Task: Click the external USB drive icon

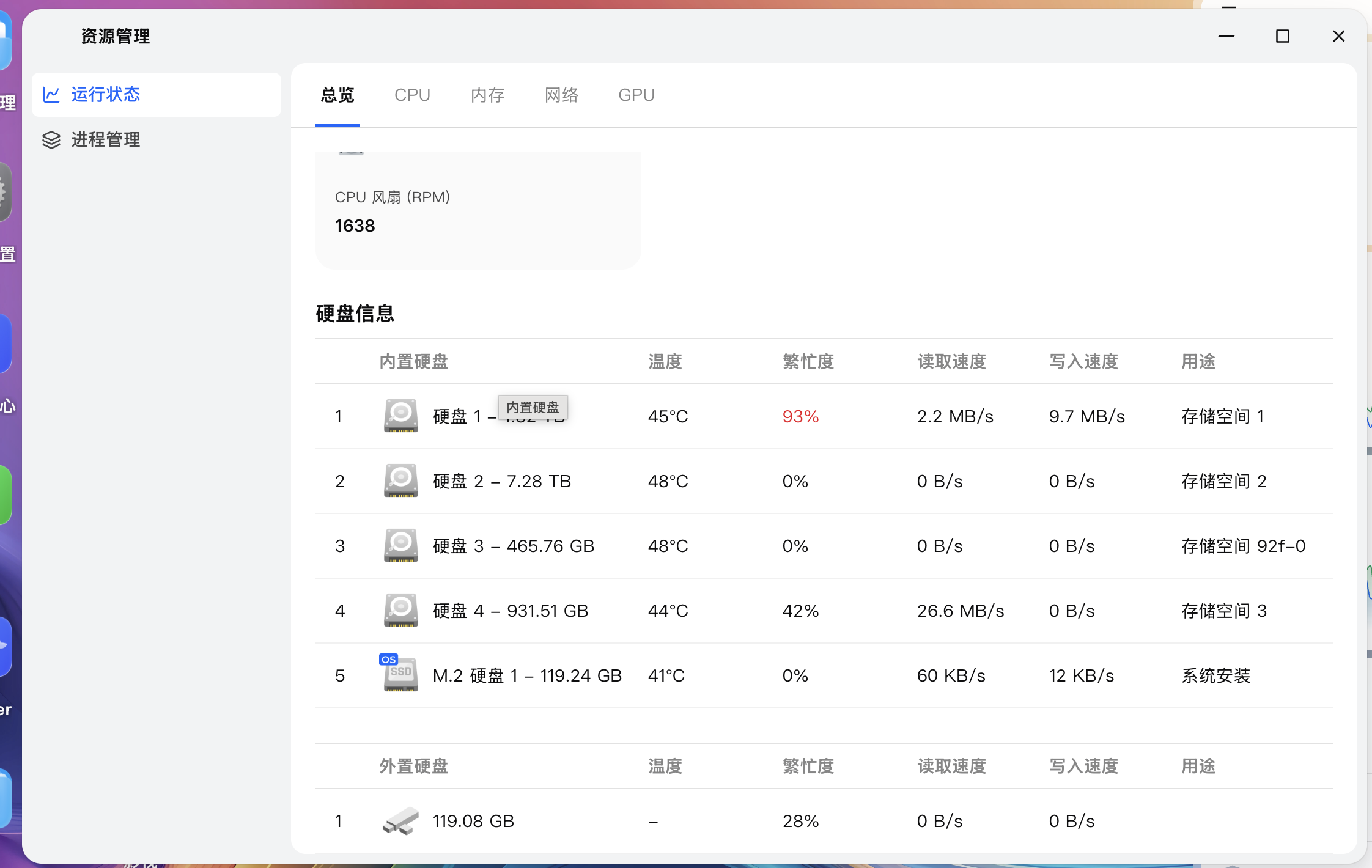Action: pos(400,821)
